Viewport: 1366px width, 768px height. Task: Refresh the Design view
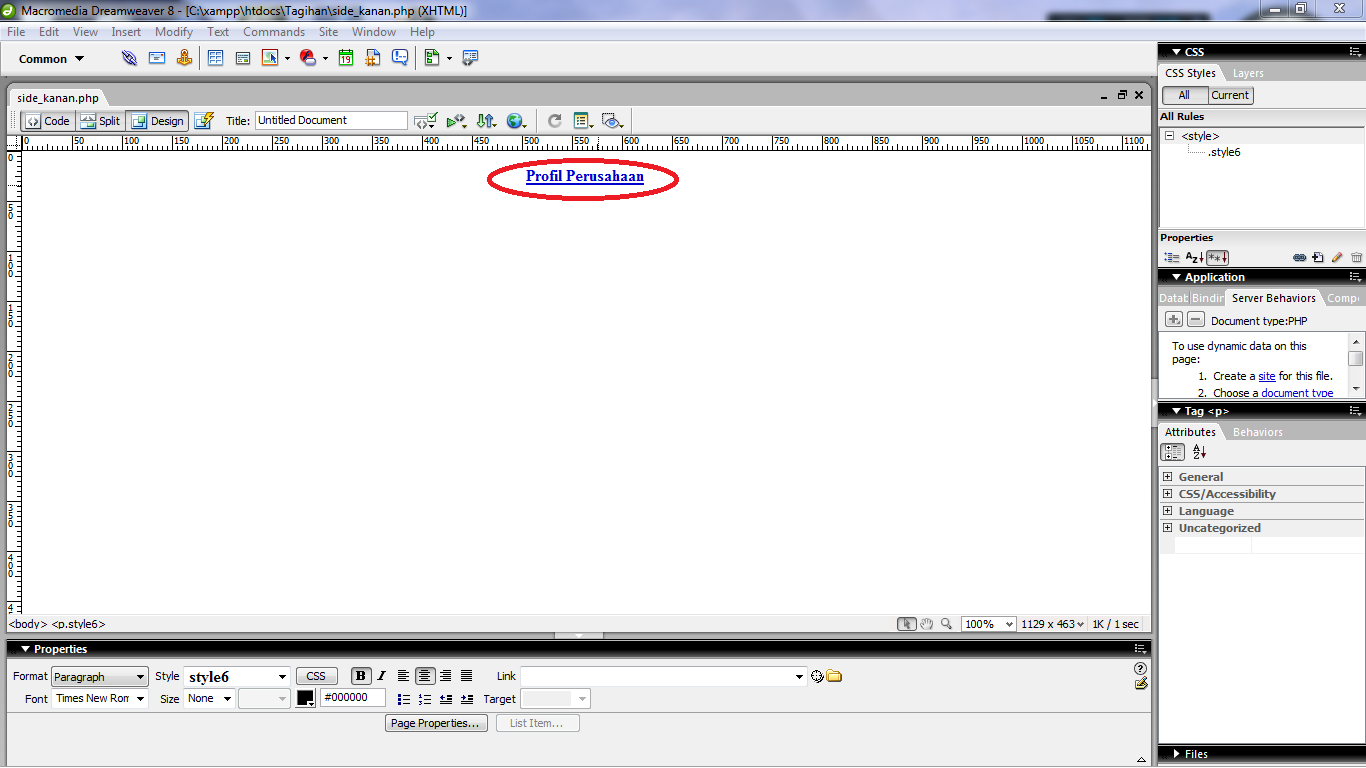(x=554, y=120)
